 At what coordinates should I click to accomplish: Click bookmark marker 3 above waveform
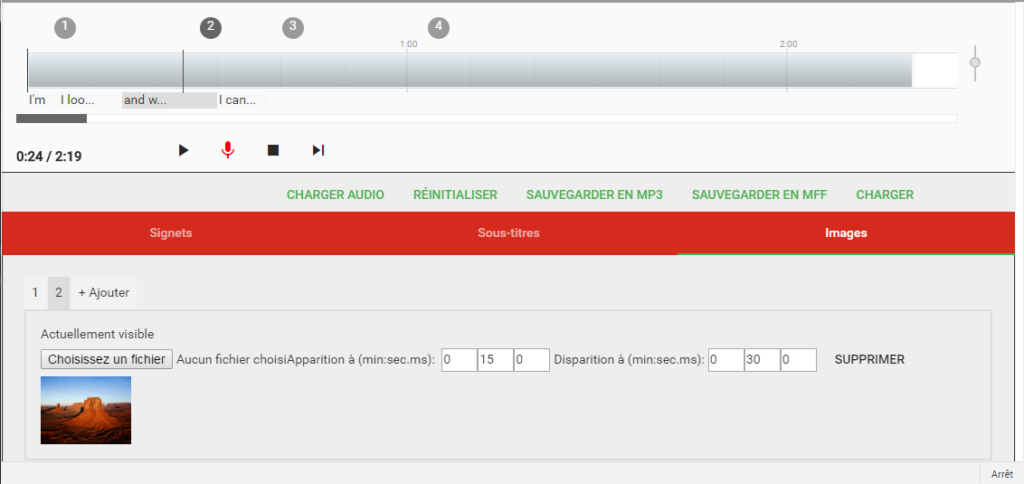coord(293,27)
